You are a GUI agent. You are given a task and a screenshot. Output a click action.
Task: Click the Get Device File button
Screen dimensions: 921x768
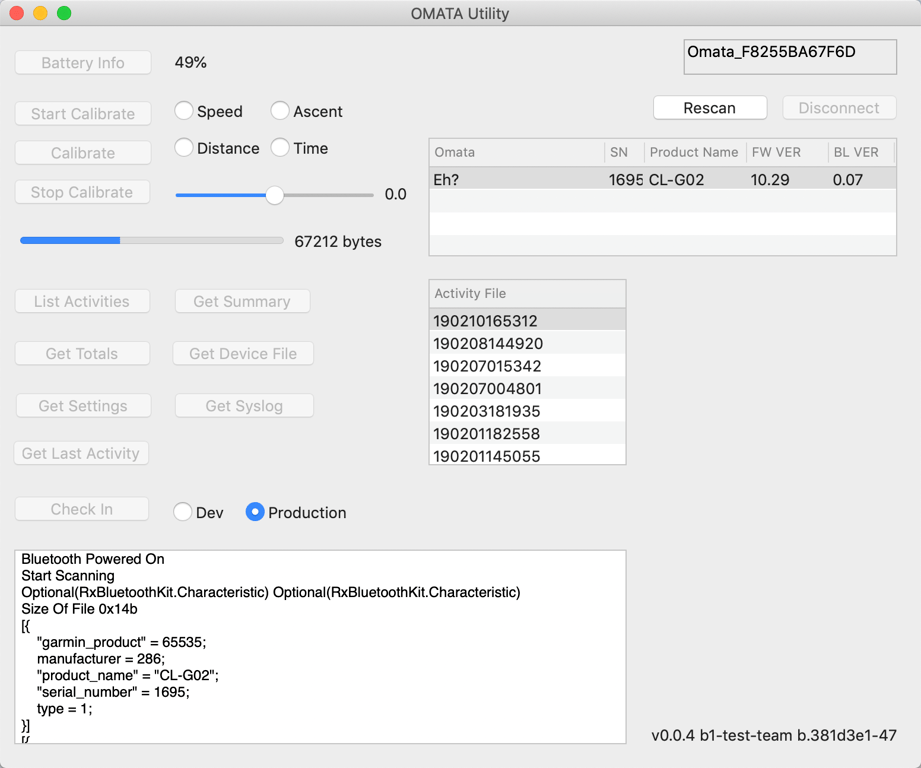[243, 353]
